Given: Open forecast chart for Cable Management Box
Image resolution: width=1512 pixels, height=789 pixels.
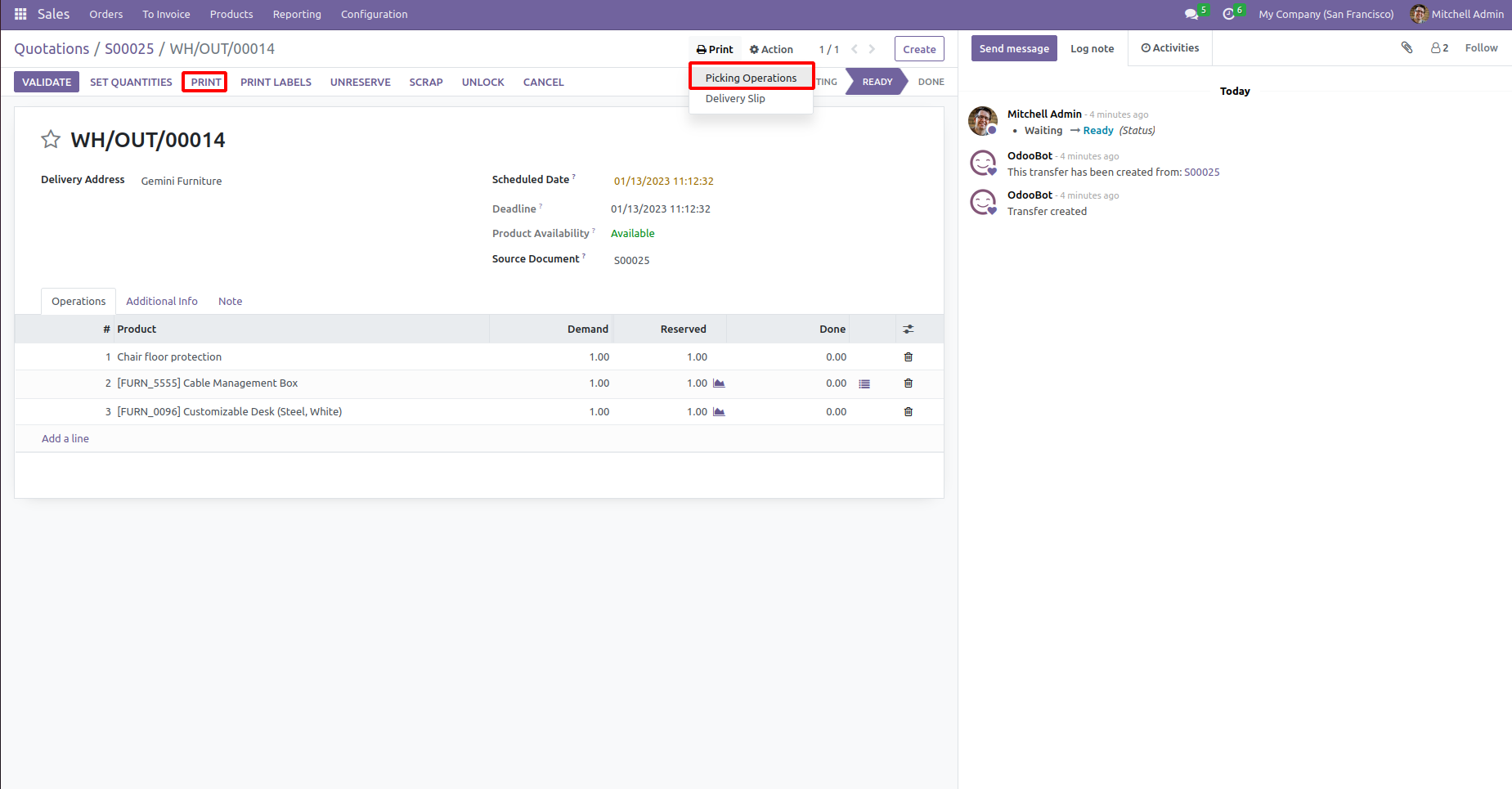Looking at the screenshot, I should [719, 383].
